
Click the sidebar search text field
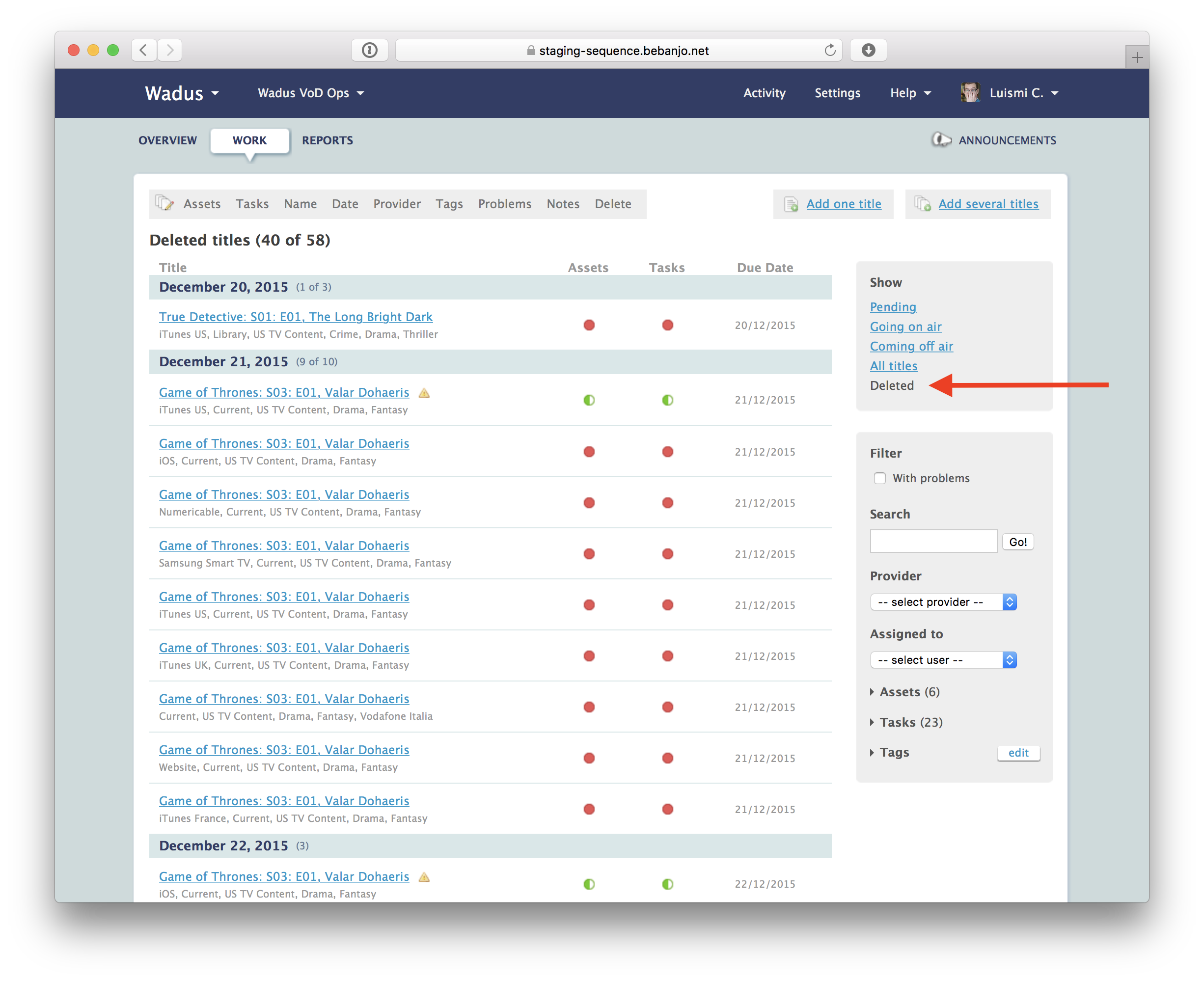[933, 542]
